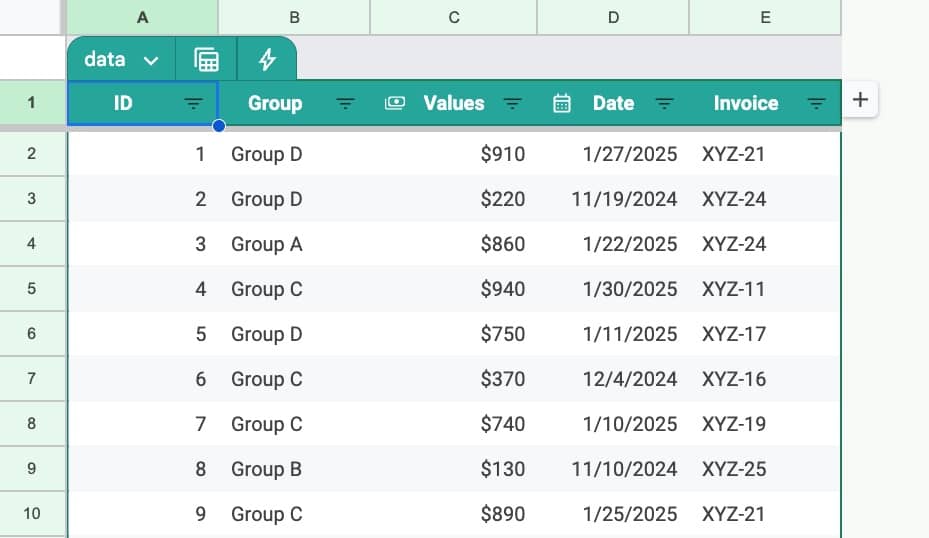Viewport: 929px width, 538px height.
Task: Select column A header
Action: (142, 17)
